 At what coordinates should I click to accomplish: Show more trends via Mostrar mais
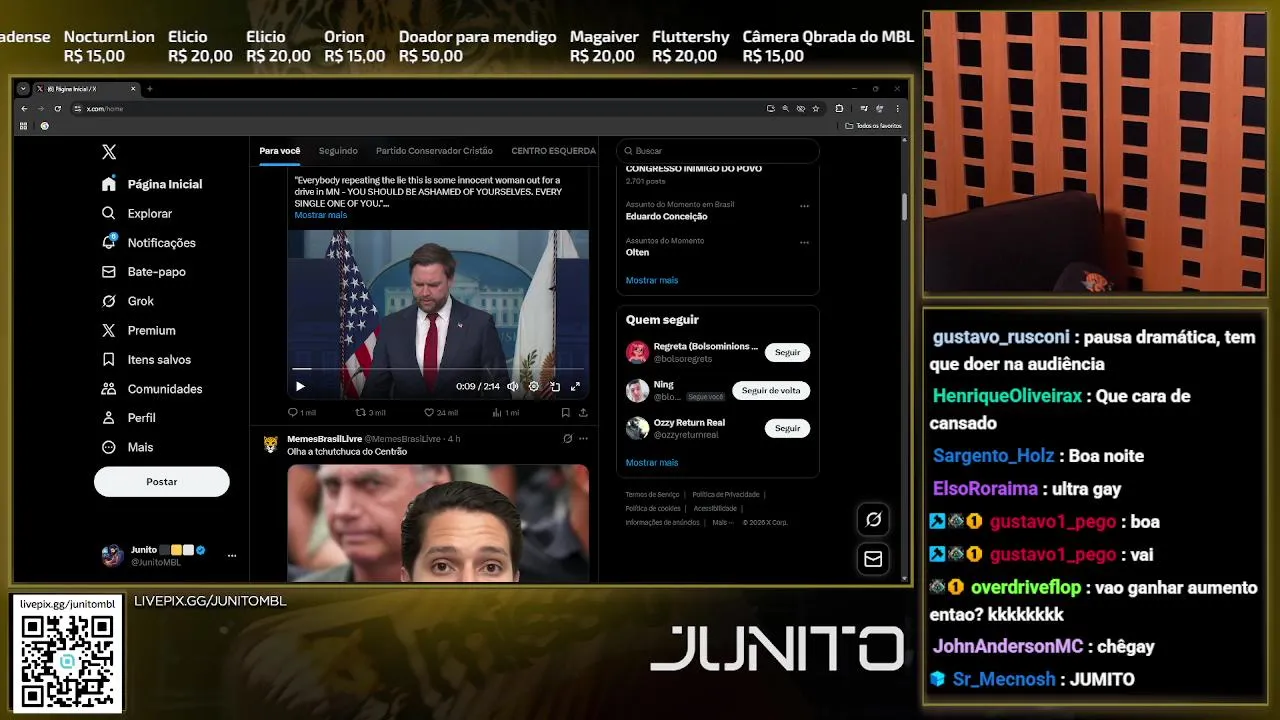click(x=652, y=280)
